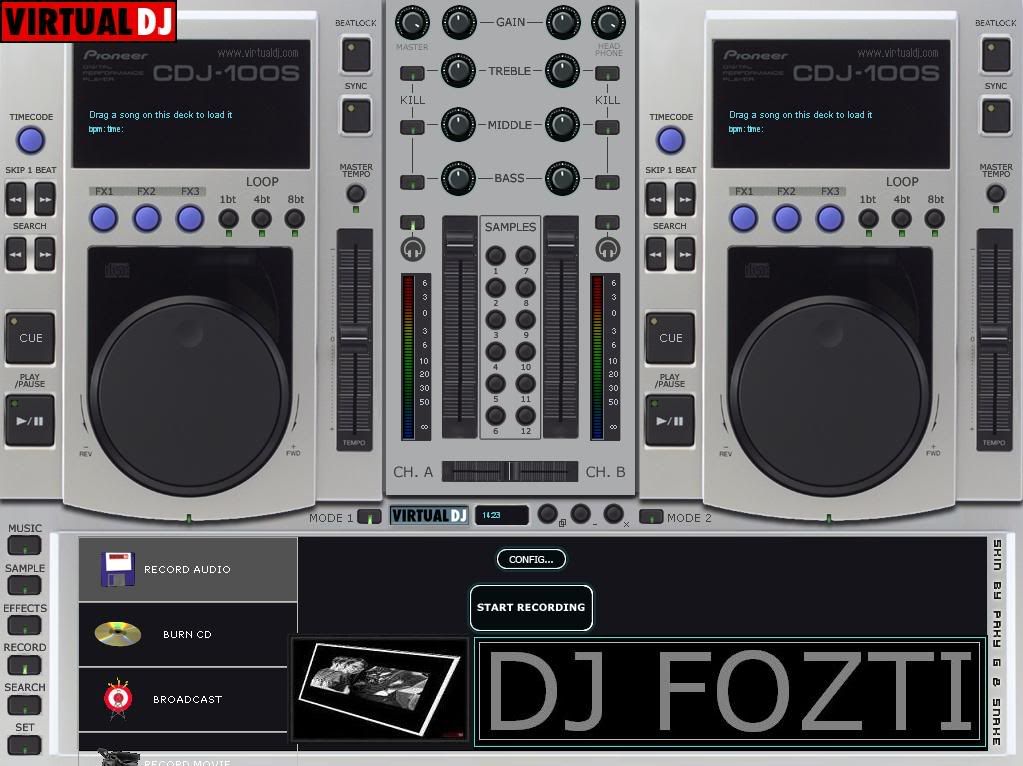Toggle channel A treble KILL button
Image resolution: width=1023 pixels, height=766 pixels.
pos(412,73)
